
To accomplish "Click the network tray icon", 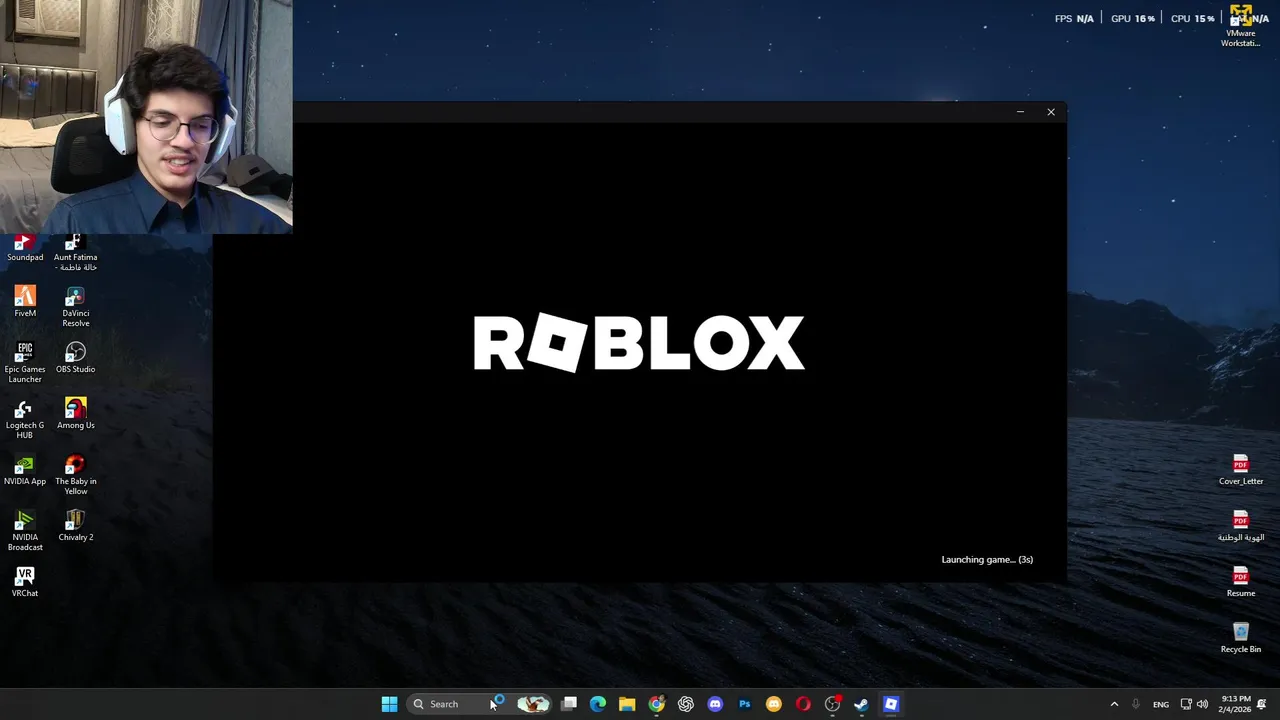I will tap(1186, 704).
